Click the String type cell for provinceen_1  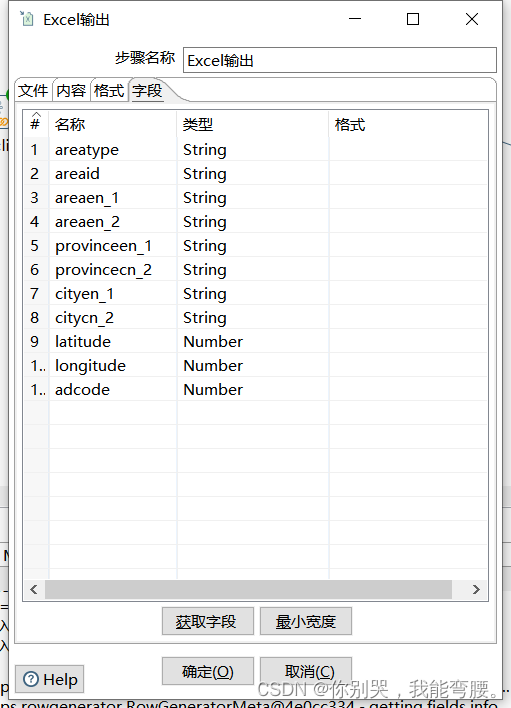pos(253,245)
